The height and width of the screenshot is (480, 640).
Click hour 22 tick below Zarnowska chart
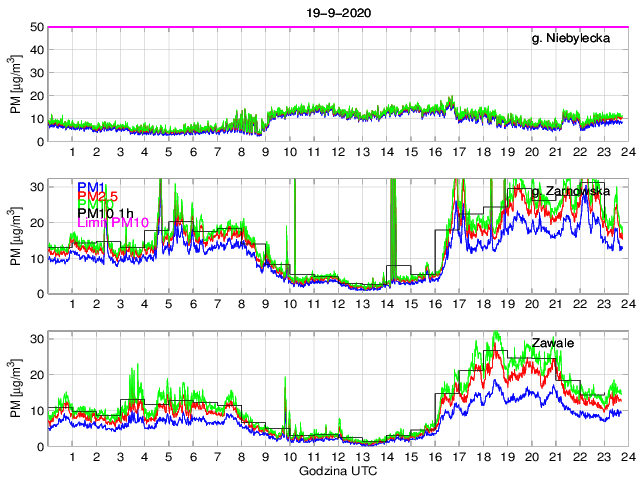(x=580, y=304)
